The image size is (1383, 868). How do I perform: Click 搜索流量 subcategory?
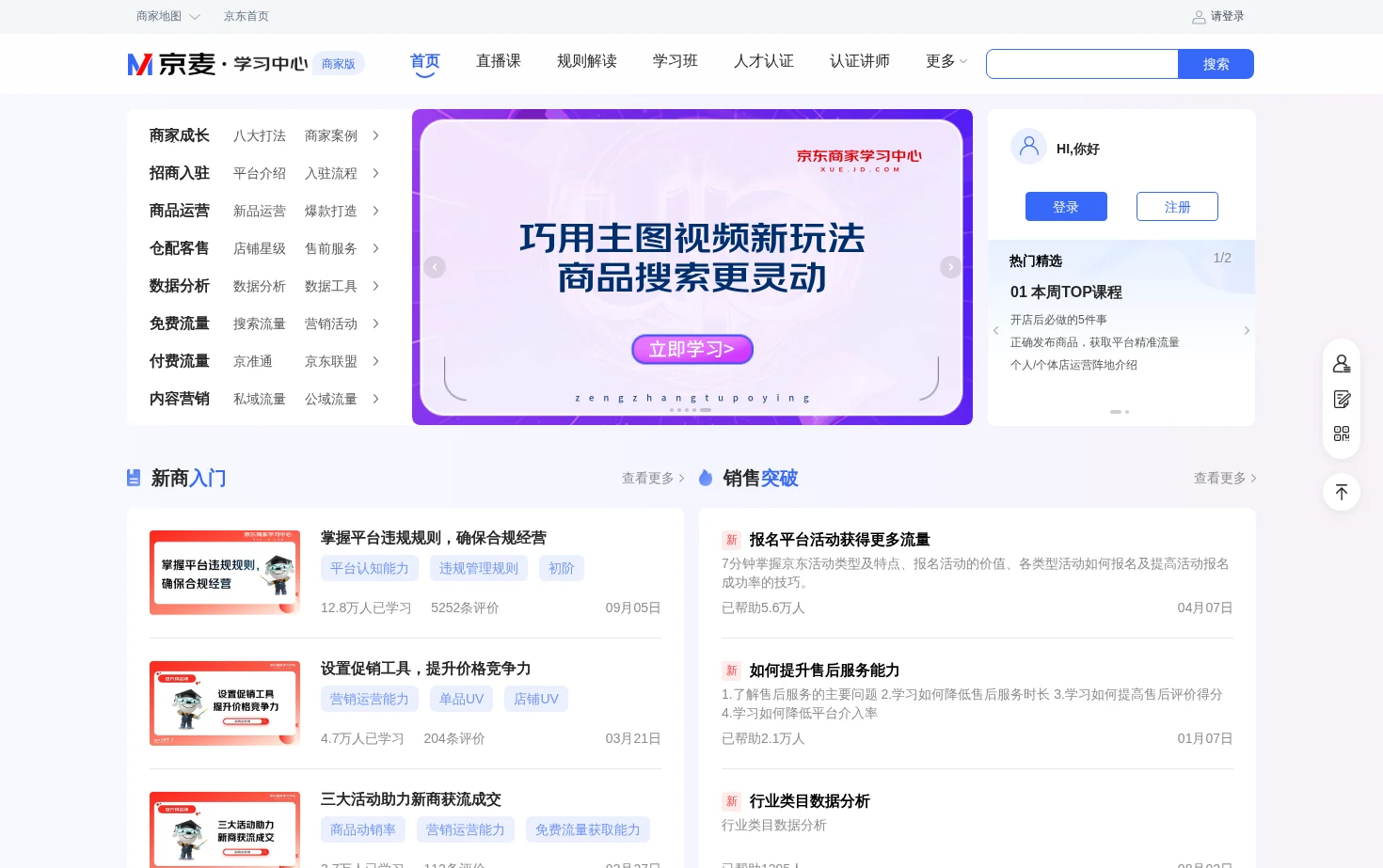pyautogui.click(x=260, y=324)
